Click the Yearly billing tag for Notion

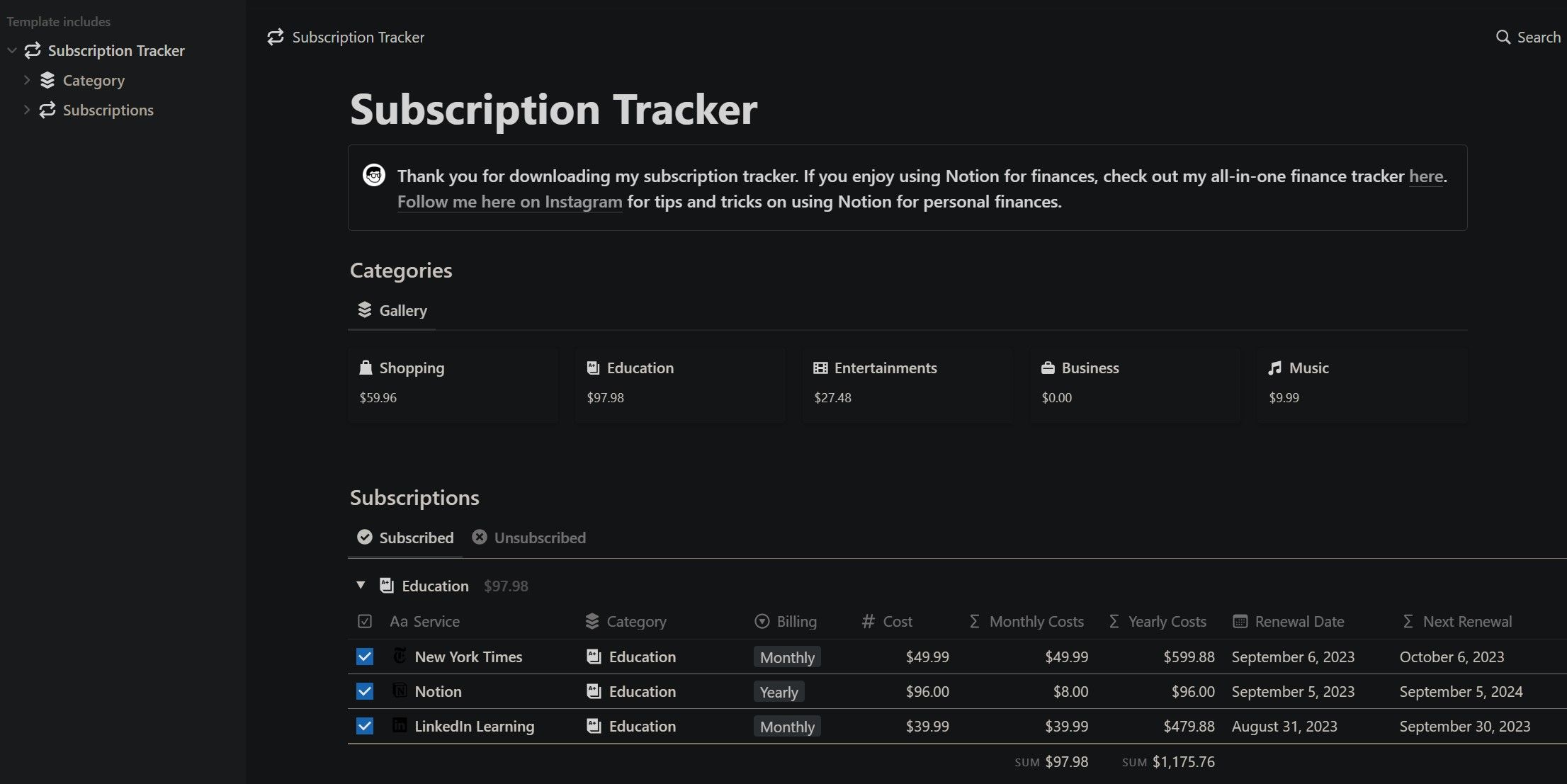click(778, 691)
